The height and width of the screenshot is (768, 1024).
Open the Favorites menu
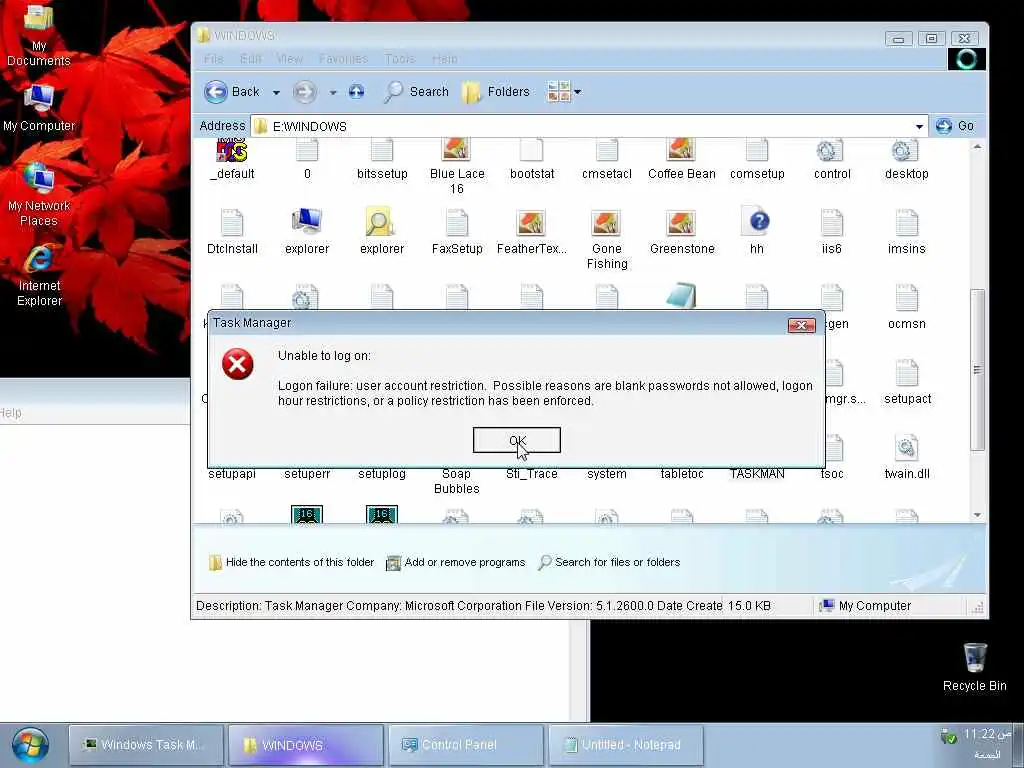[344, 59]
